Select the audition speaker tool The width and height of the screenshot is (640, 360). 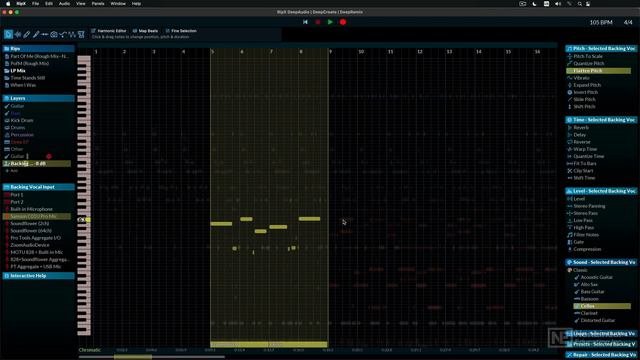point(18,35)
